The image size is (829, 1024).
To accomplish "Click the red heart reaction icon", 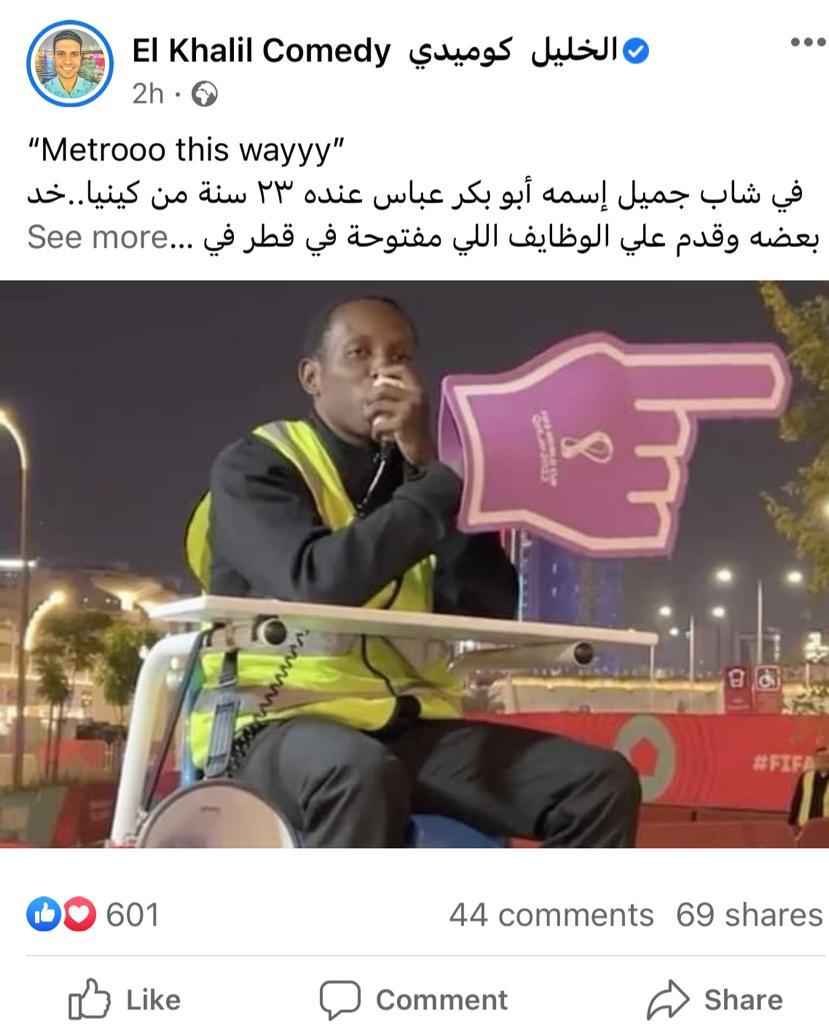I will pyautogui.click(x=79, y=914).
